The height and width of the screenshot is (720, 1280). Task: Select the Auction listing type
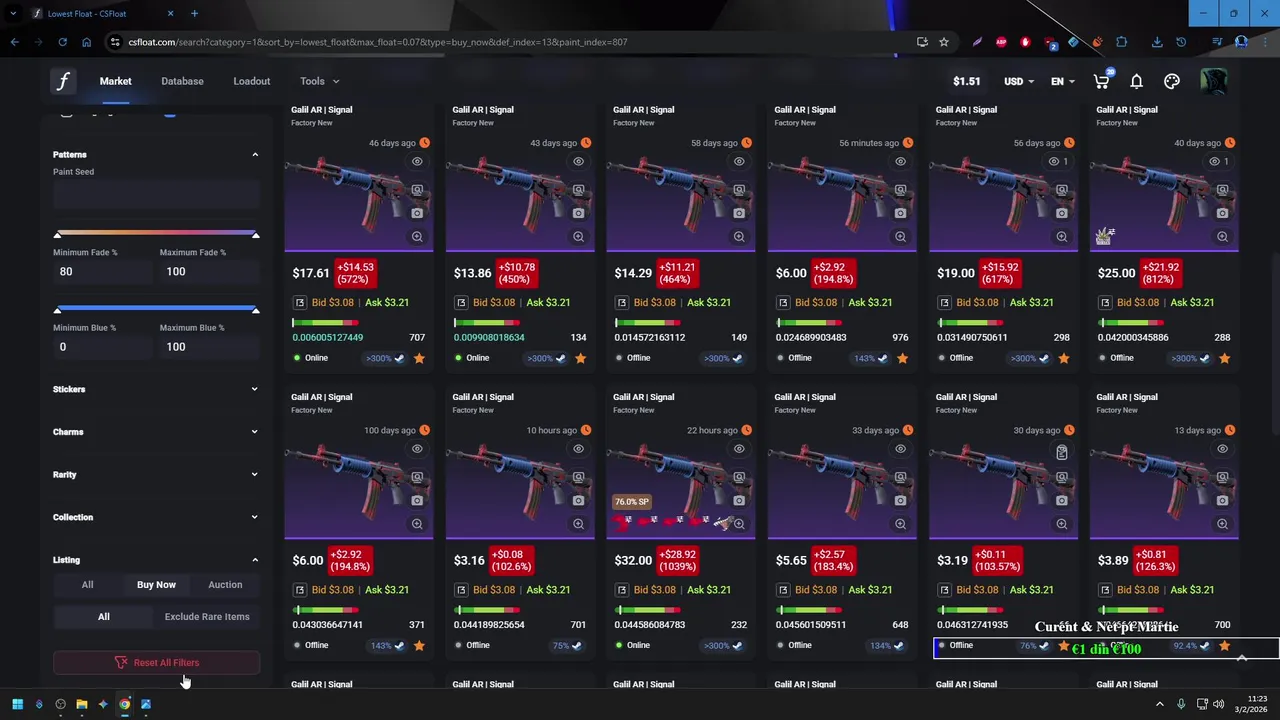[225, 585]
